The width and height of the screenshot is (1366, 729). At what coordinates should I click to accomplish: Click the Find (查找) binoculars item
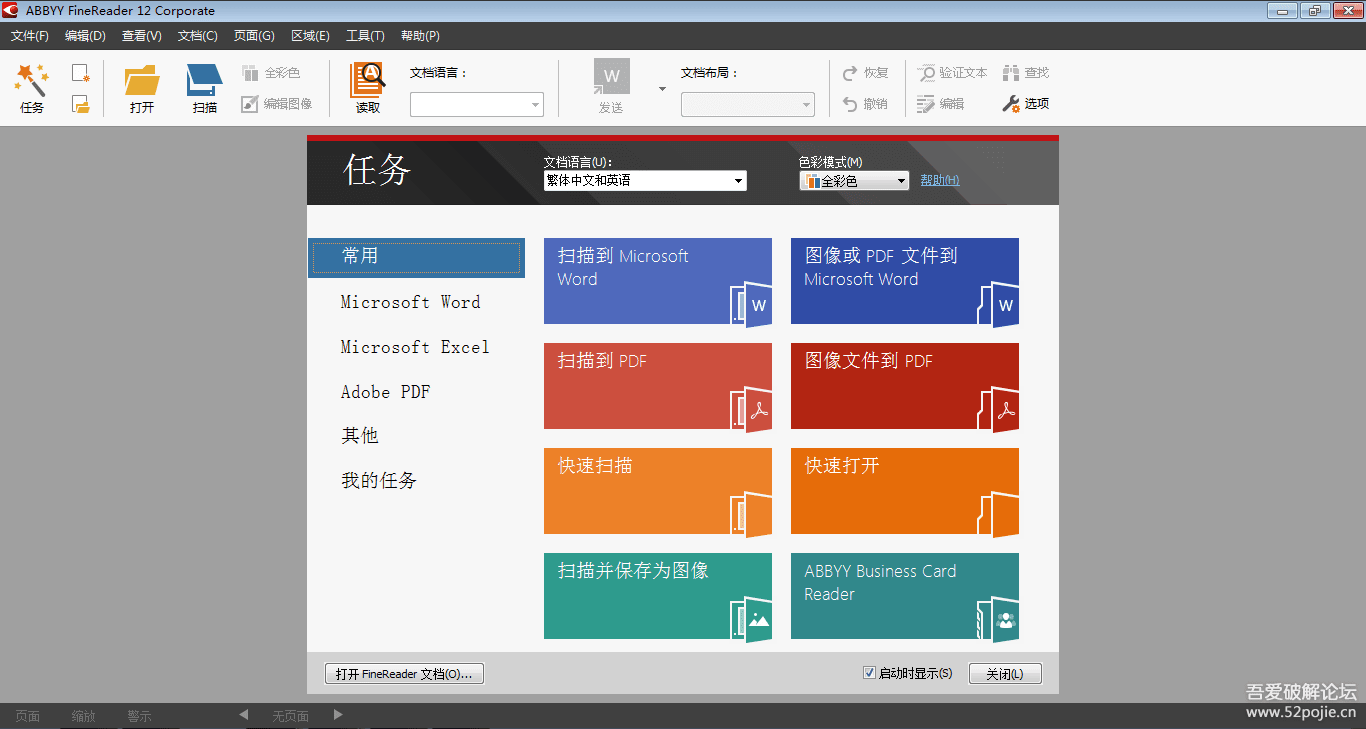(x=1026, y=73)
